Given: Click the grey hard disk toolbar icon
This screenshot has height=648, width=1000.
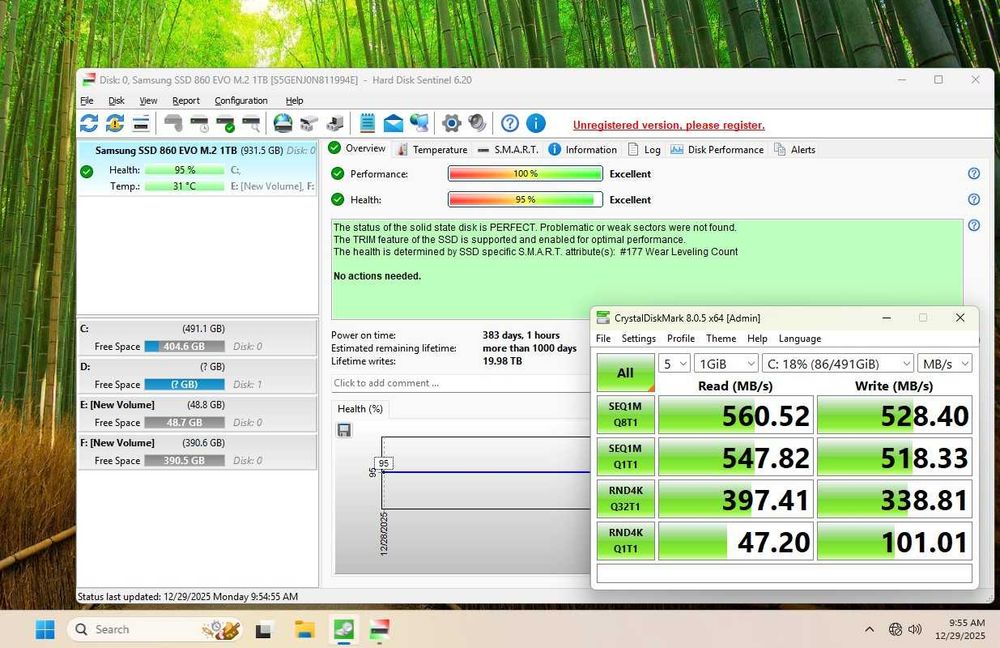Looking at the screenshot, I should pos(173,123).
